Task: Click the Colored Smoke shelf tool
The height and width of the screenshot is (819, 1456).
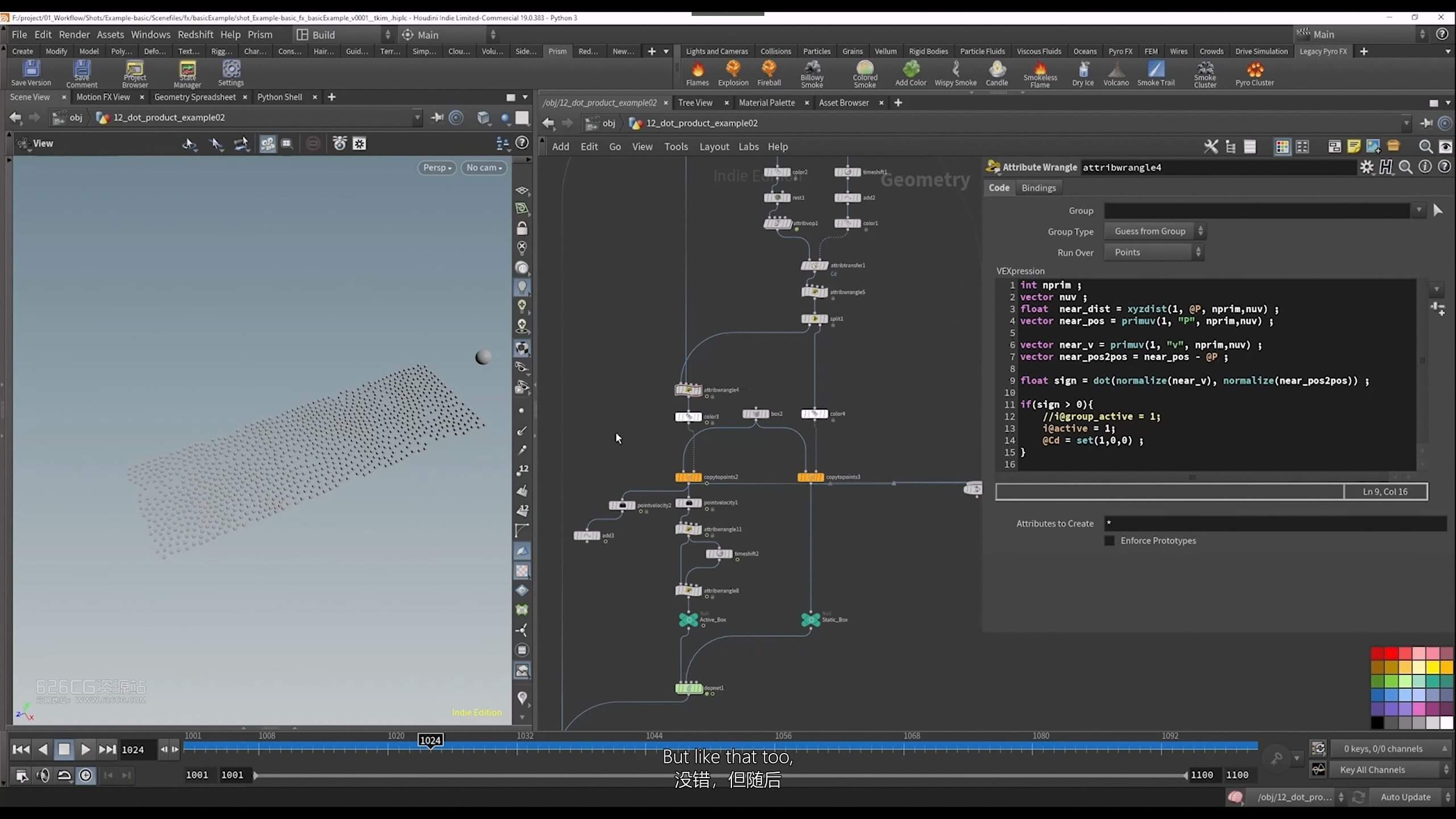Action: 864,75
